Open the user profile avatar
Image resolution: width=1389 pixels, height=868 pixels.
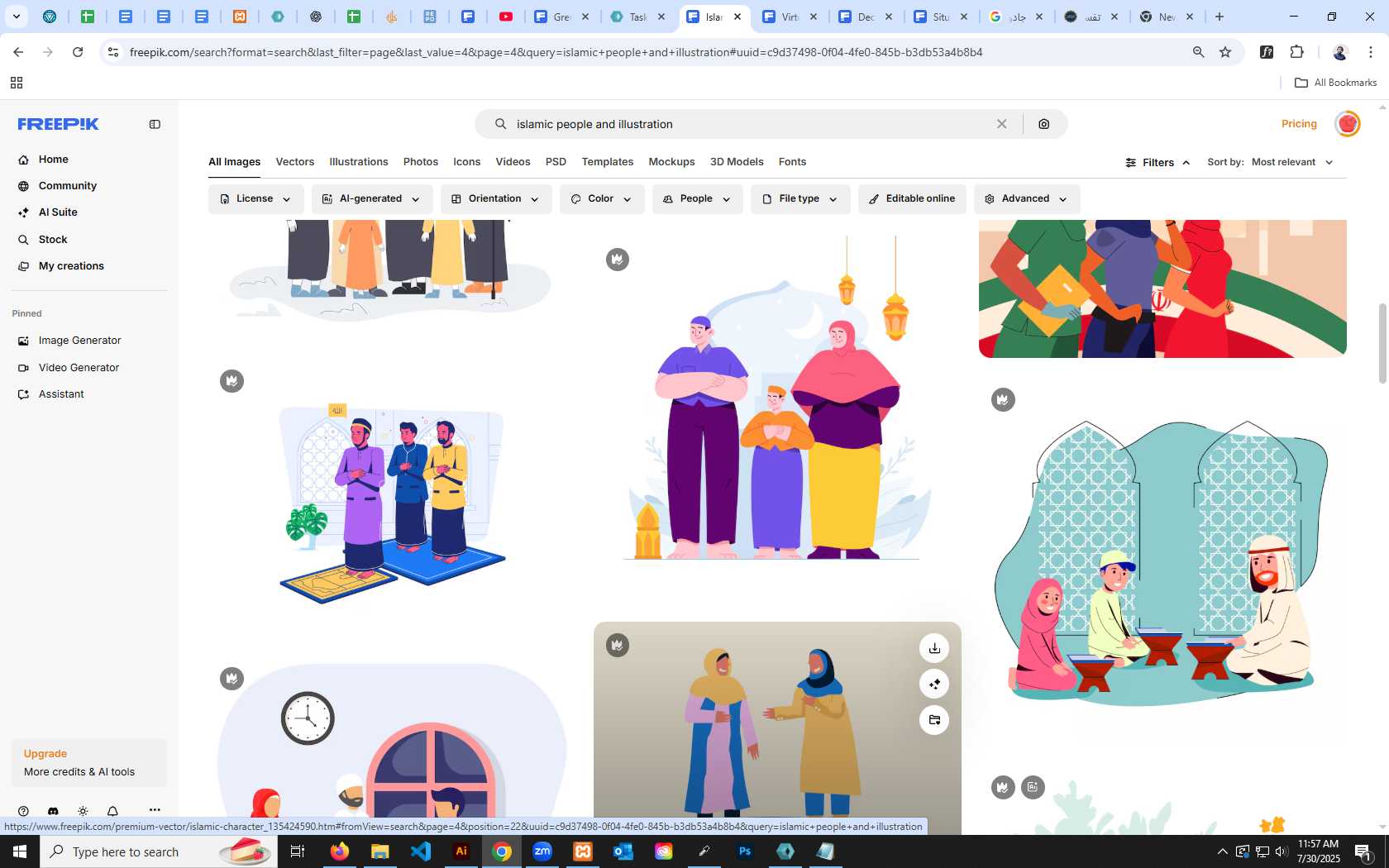pos(1348,124)
